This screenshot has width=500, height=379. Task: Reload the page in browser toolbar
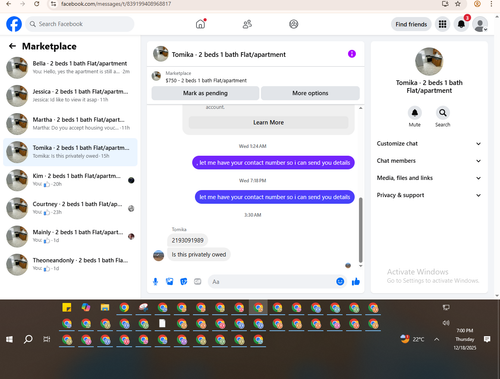click(x=36, y=4)
